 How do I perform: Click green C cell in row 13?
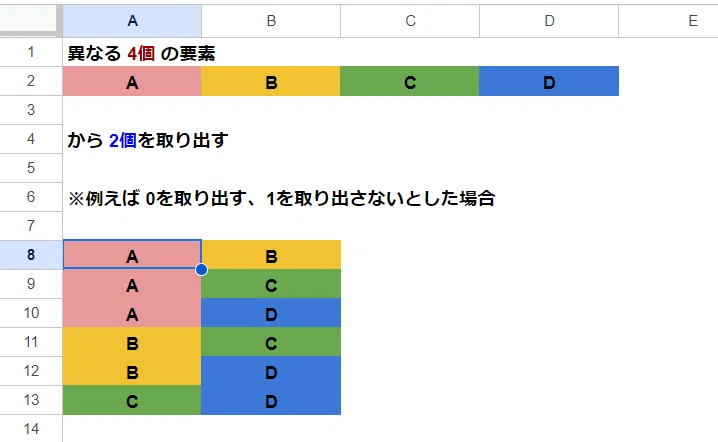[132, 400]
